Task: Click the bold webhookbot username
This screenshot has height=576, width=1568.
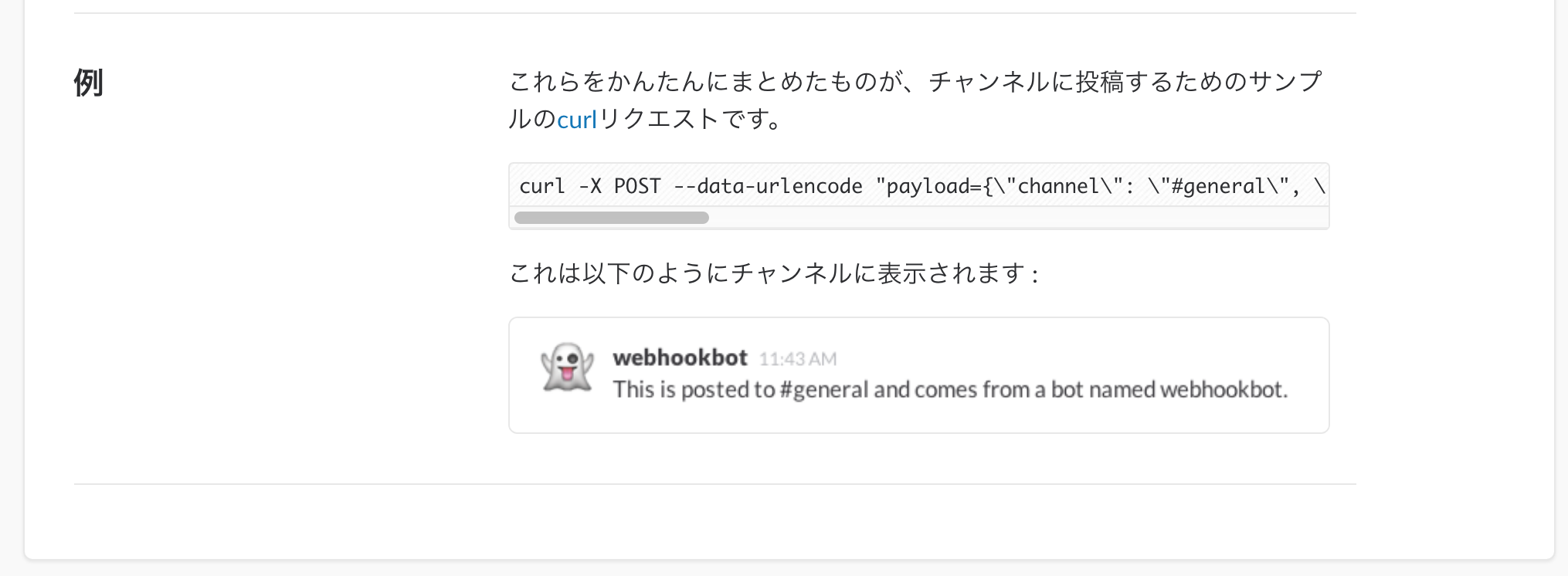Action: (x=680, y=357)
